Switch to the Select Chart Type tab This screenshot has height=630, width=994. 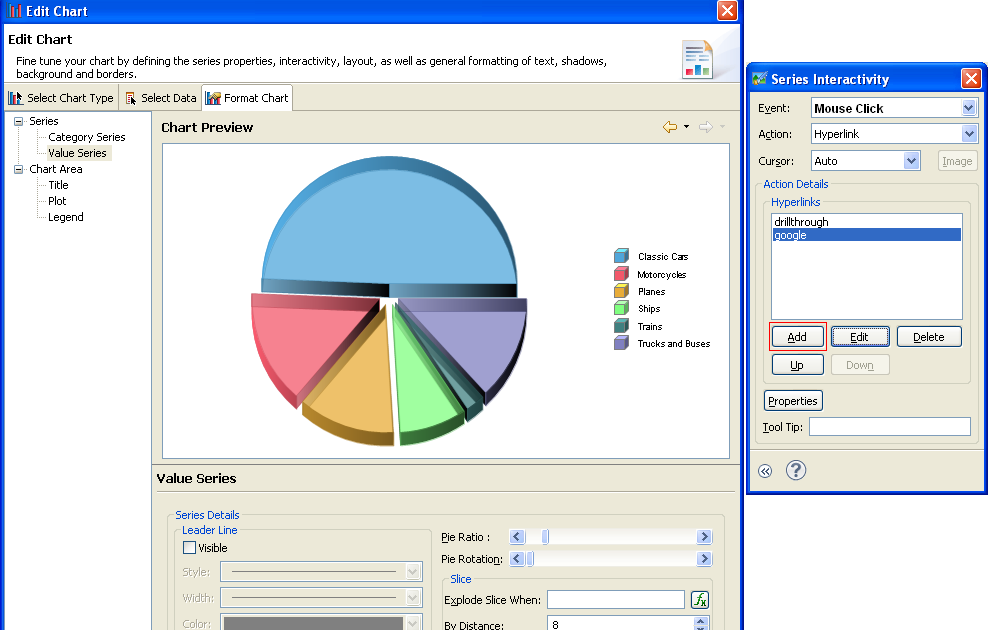[61, 97]
